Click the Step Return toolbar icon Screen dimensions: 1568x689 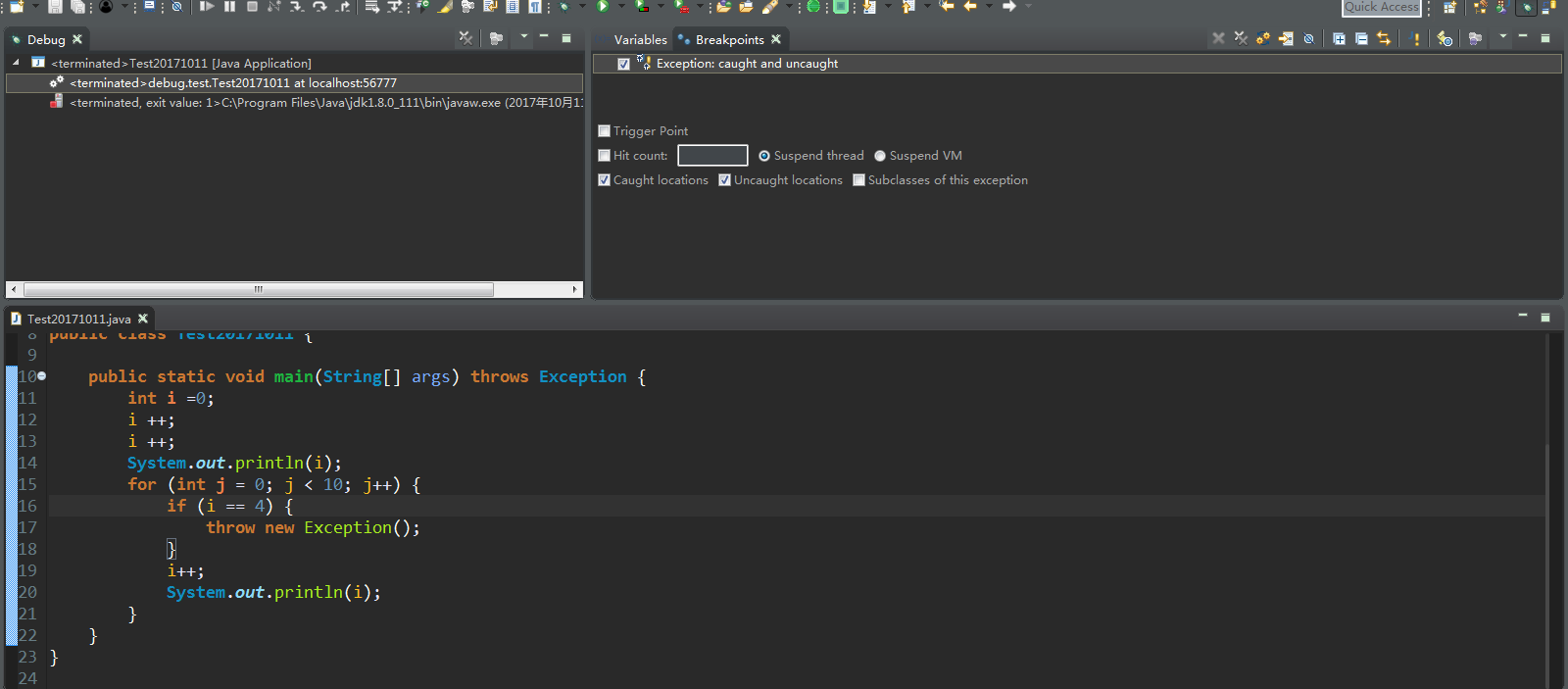[342, 6]
